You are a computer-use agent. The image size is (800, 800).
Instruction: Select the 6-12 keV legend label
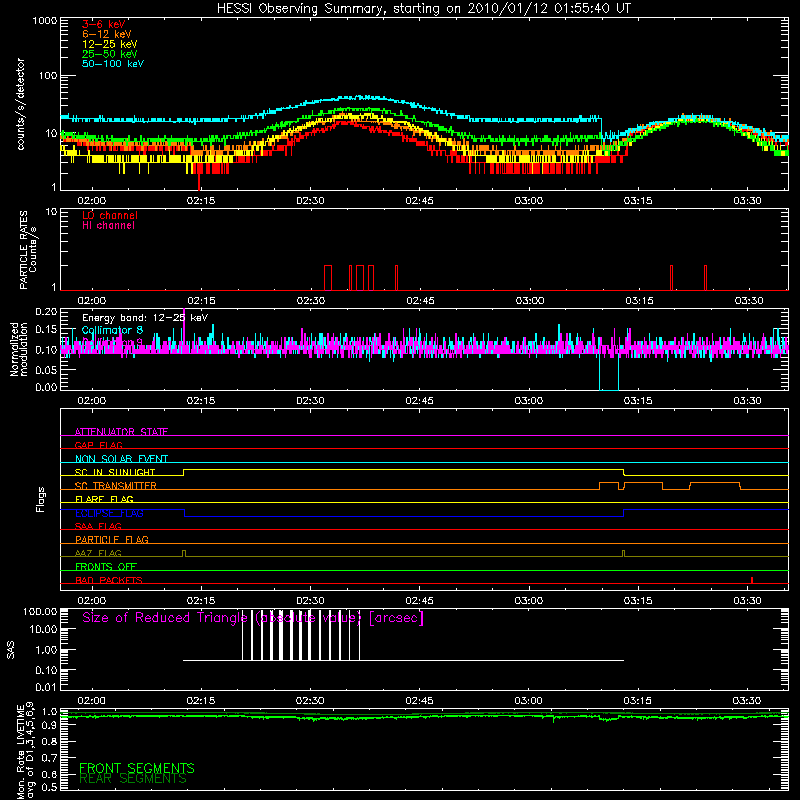(107, 34)
